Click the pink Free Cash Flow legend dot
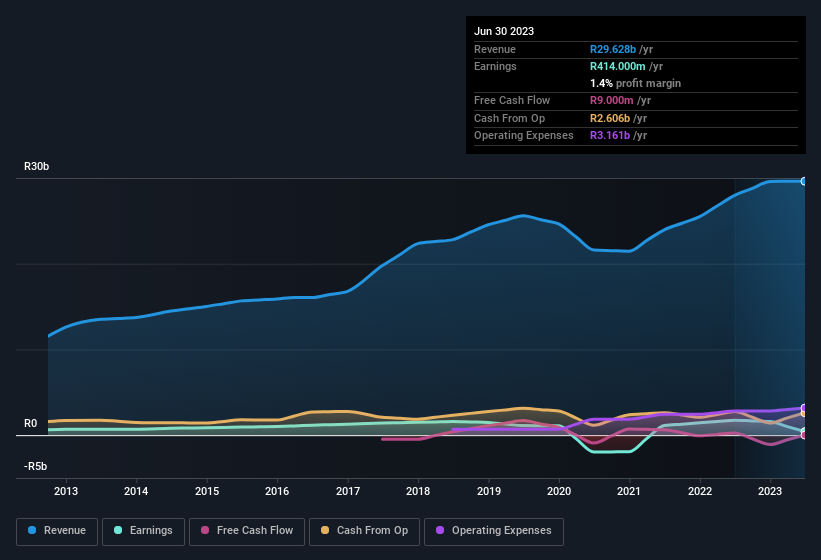The width and height of the screenshot is (821, 560). 205,530
